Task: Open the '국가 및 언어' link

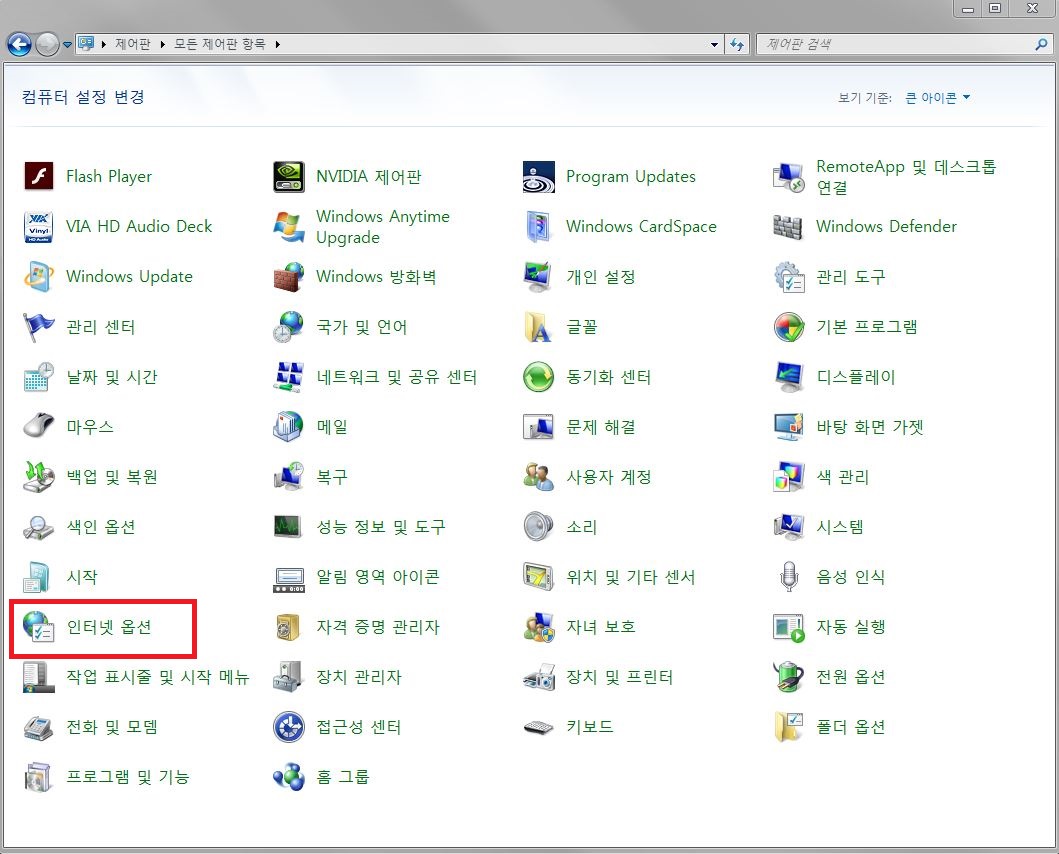Action: pyautogui.click(x=361, y=327)
